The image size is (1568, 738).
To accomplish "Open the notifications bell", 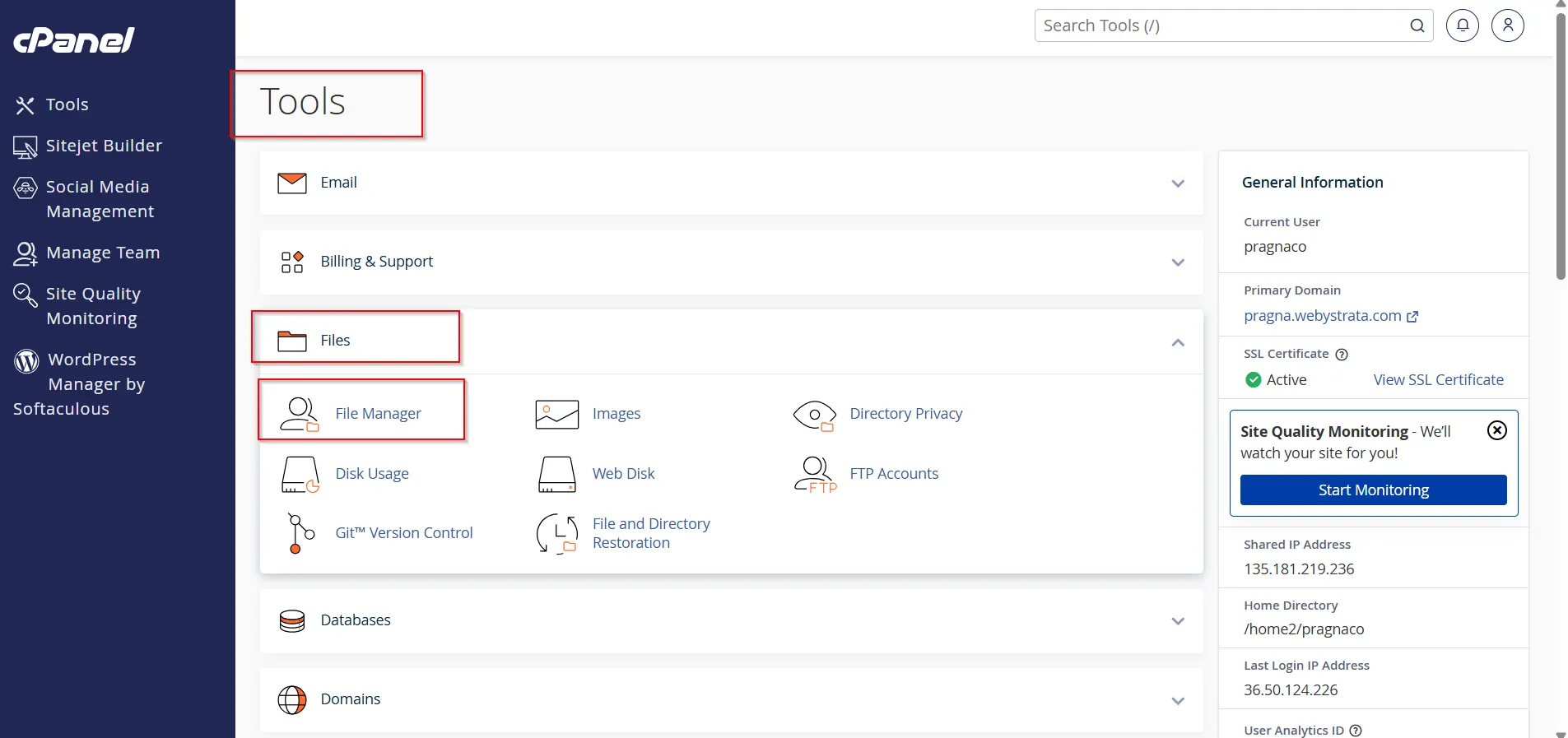I will 1463,26.
